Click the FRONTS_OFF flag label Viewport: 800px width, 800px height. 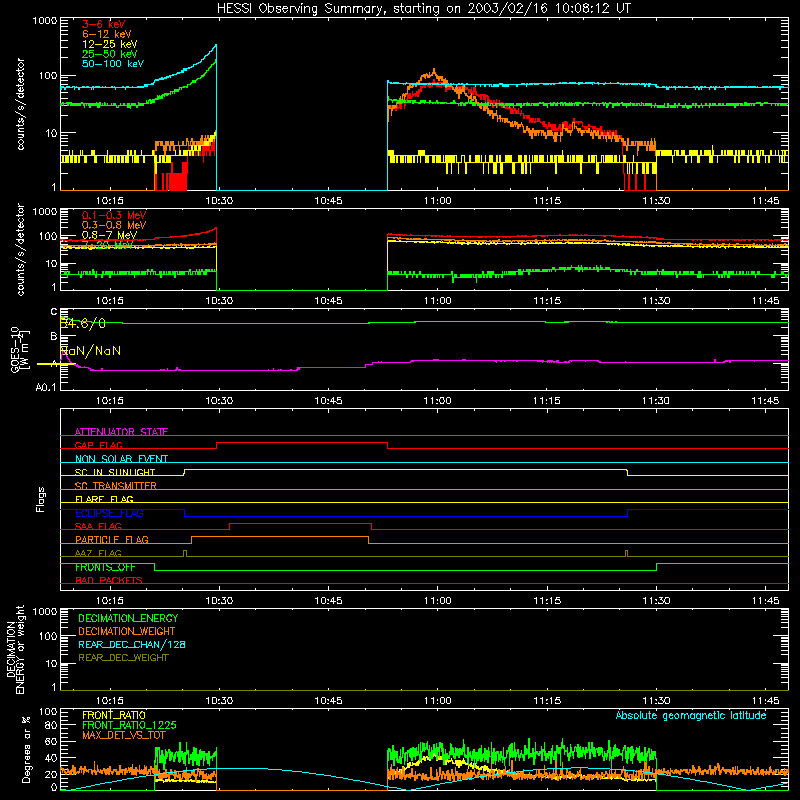105,567
